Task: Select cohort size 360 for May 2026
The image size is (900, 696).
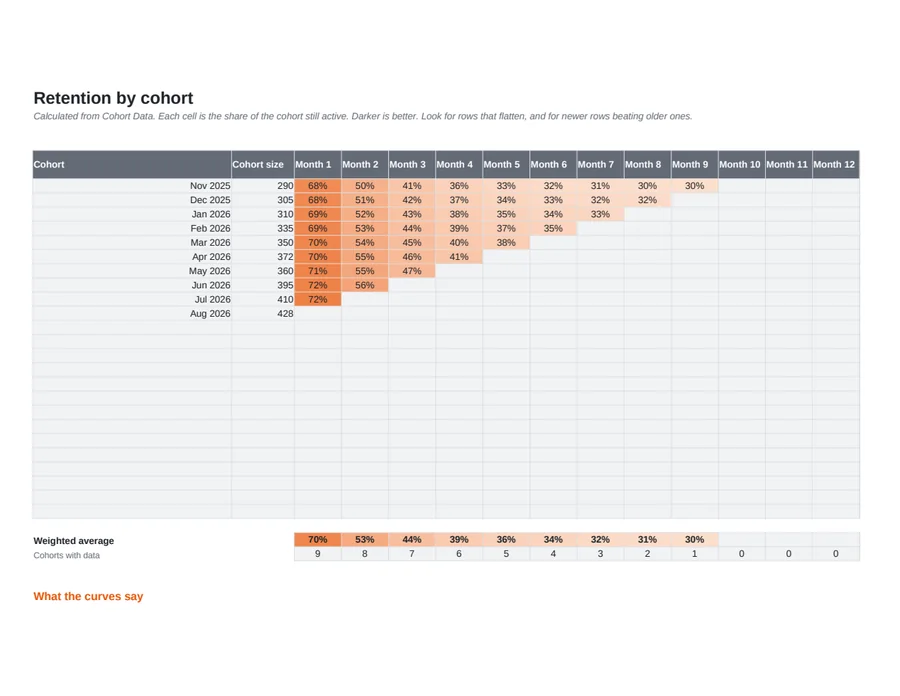Action: pos(263,271)
